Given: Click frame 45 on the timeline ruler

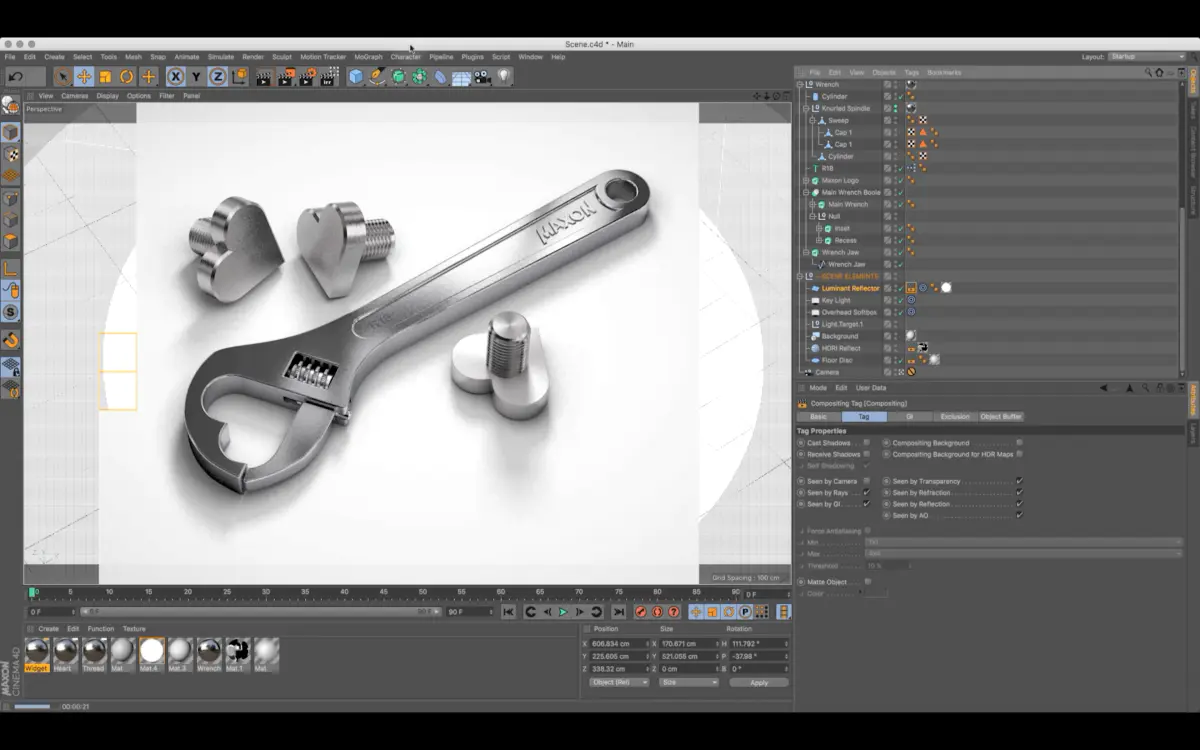Looking at the screenshot, I should [383, 592].
